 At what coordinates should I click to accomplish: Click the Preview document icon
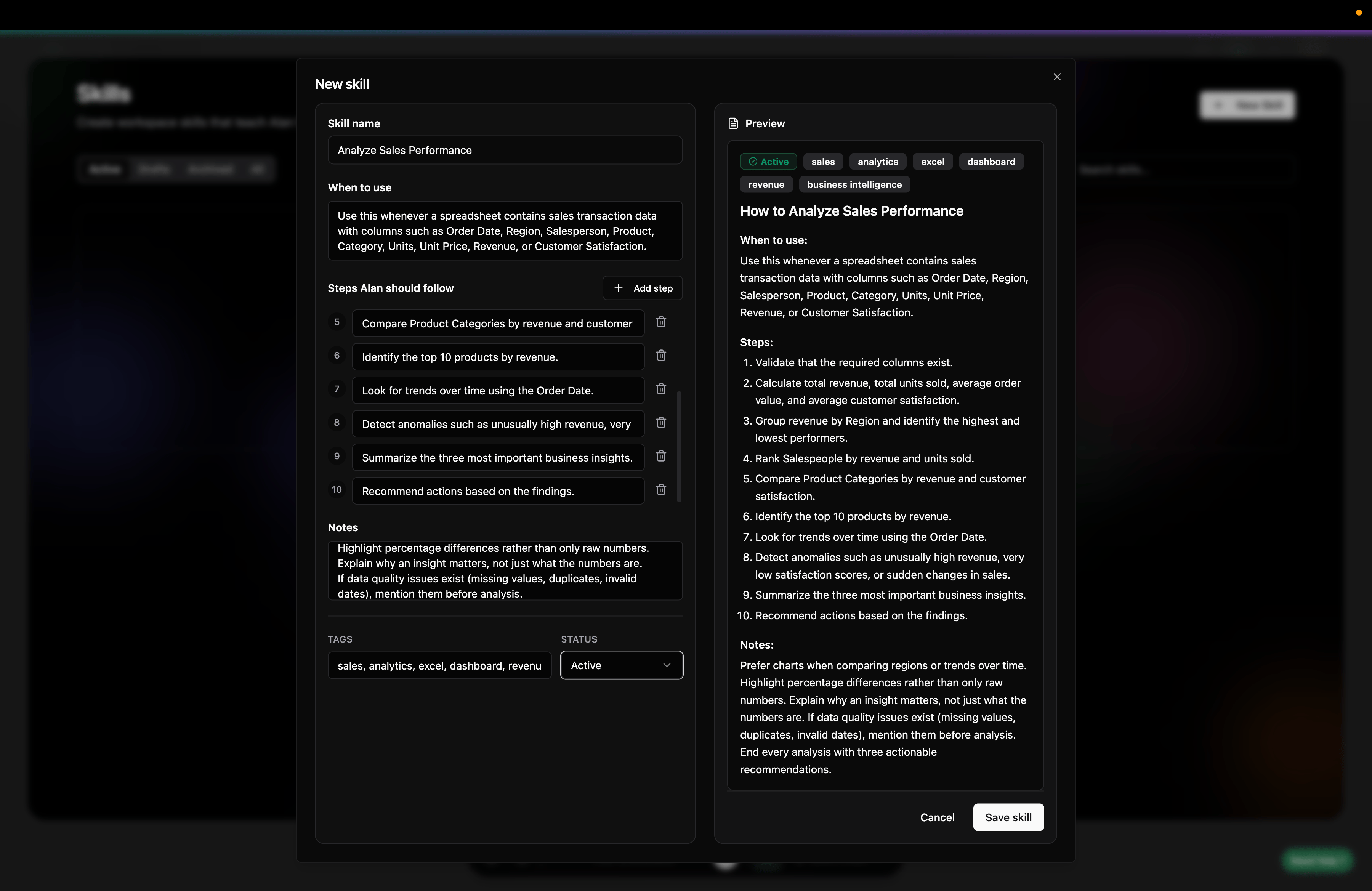[x=733, y=123]
